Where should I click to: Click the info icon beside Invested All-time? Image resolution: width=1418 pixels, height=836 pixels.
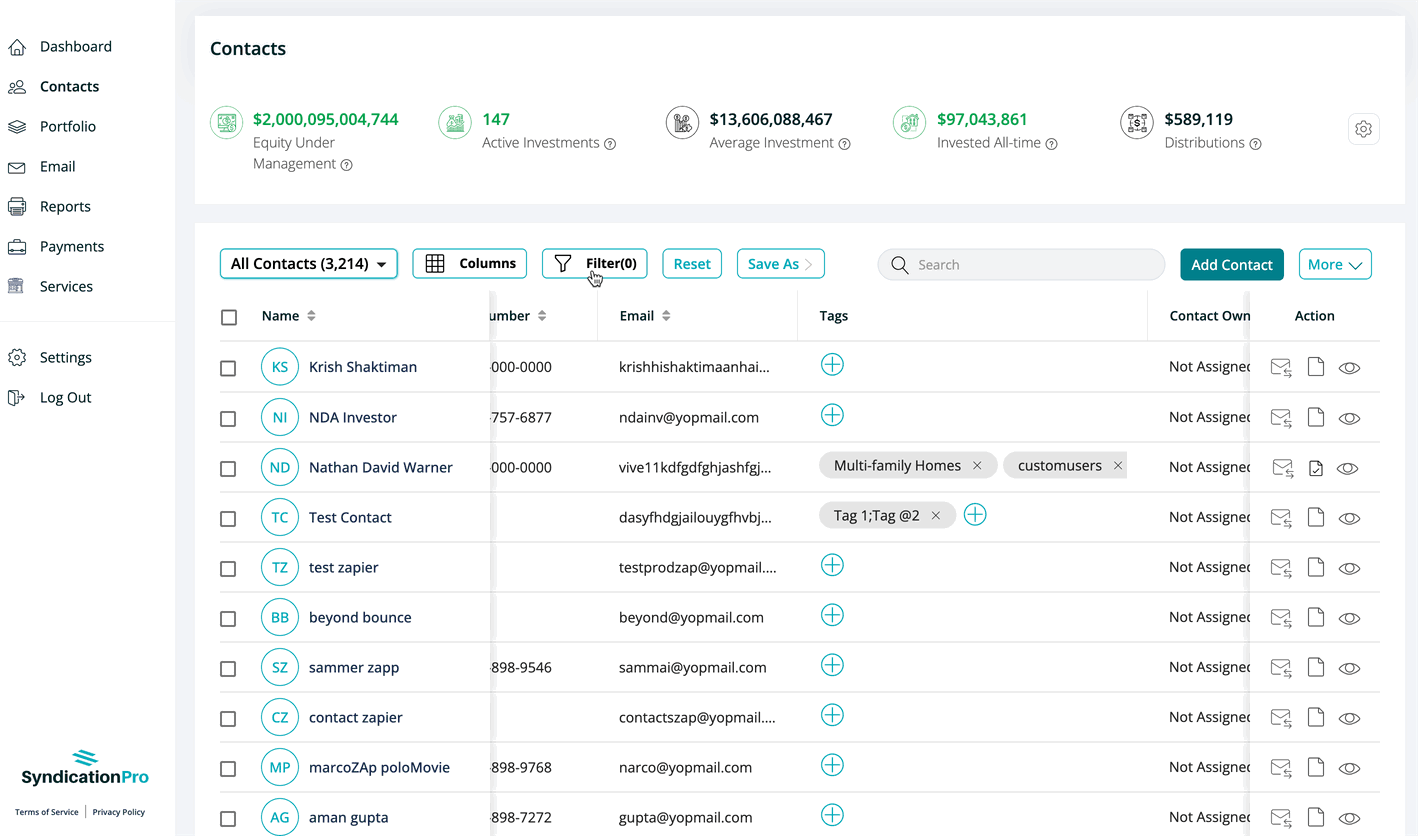point(1051,144)
